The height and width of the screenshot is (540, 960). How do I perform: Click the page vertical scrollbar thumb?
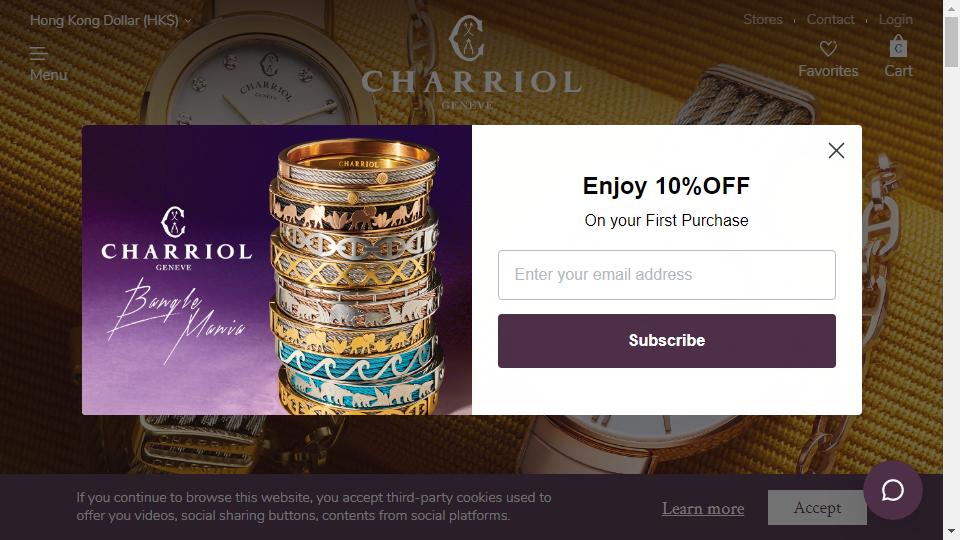[951, 42]
